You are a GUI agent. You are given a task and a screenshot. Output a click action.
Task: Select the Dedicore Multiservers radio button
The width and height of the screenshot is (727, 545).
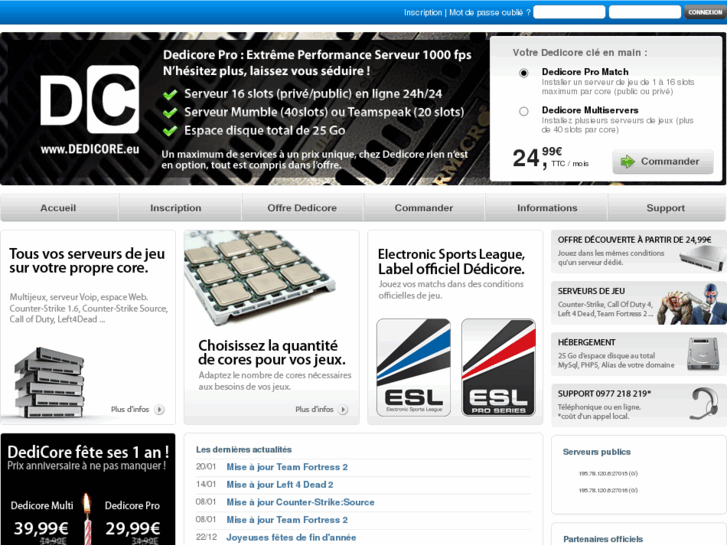[x=523, y=111]
